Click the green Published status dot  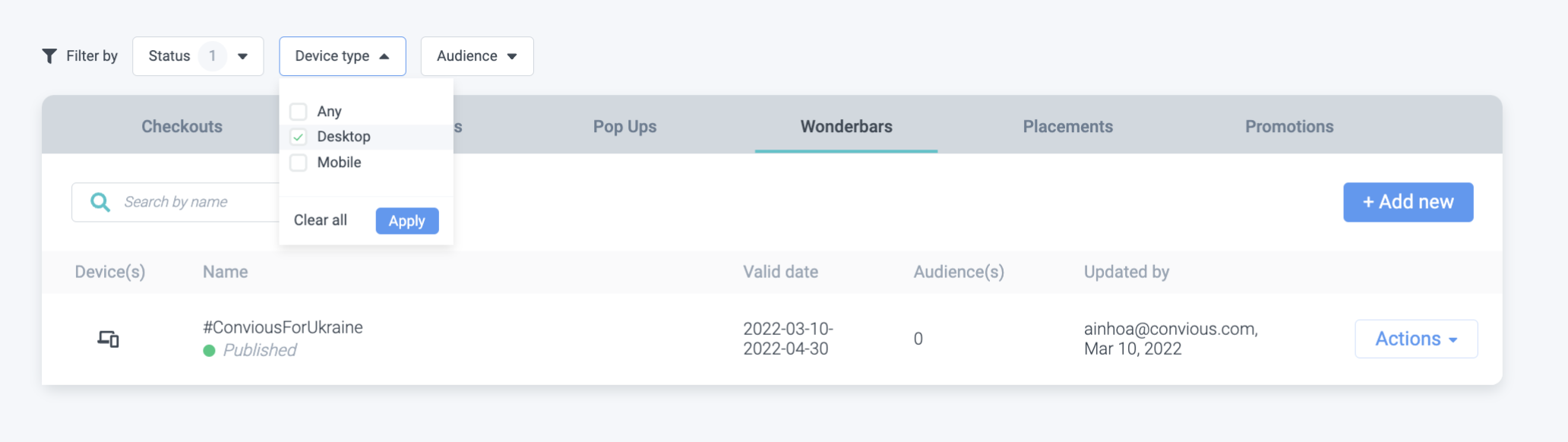210,351
